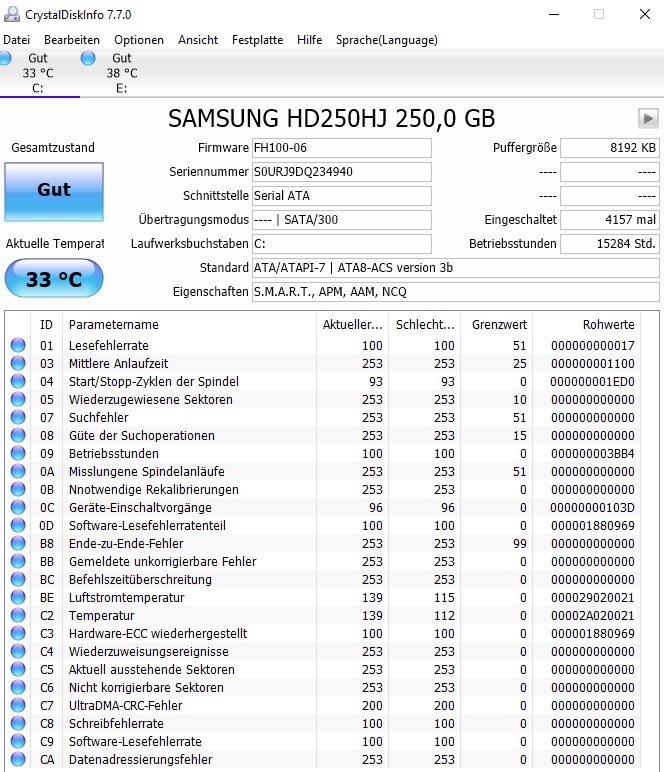Click the Rohwerte column header
The height and width of the screenshot is (772, 664).
click(587, 324)
